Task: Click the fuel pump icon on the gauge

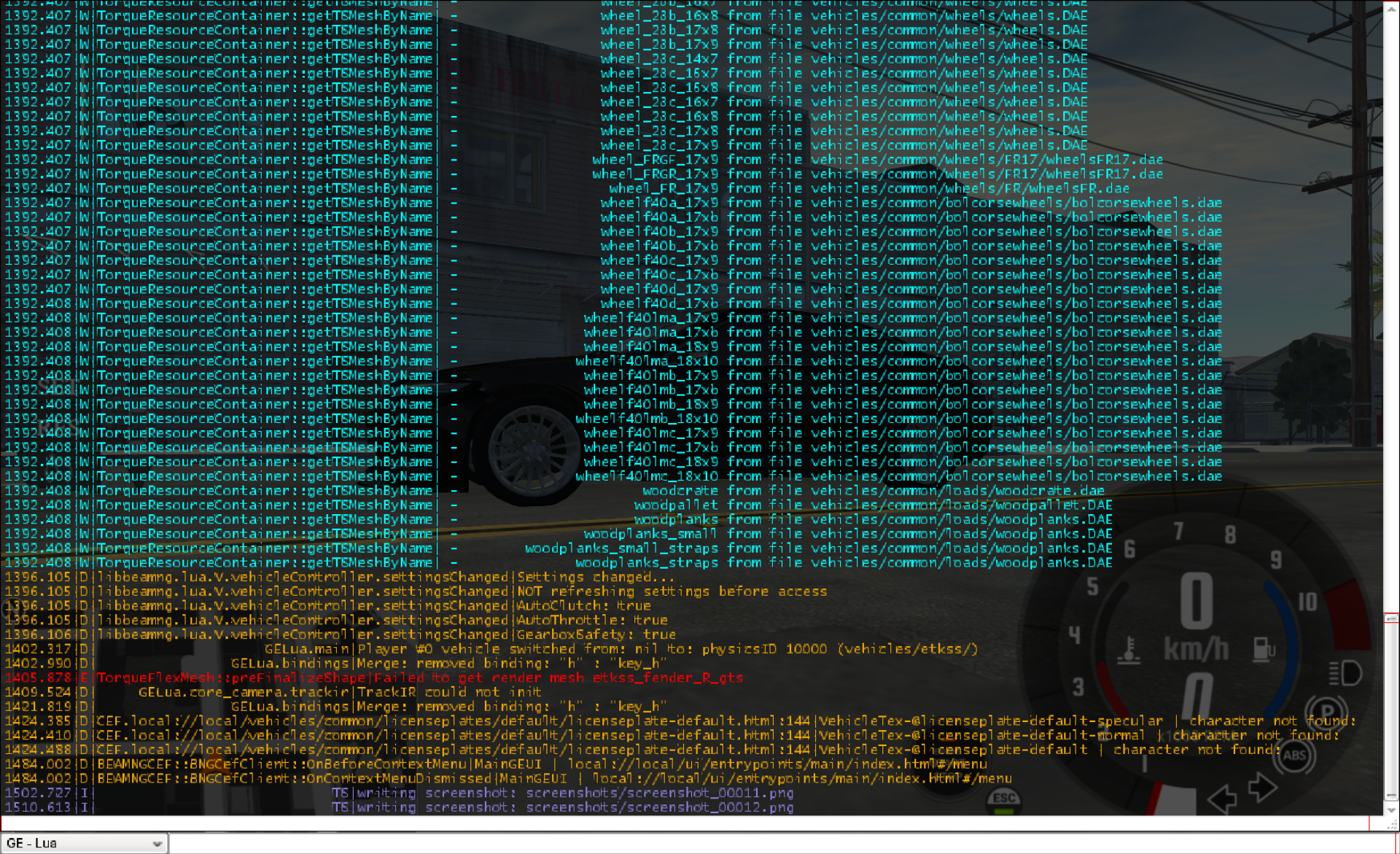Action: [x=1263, y=648]
